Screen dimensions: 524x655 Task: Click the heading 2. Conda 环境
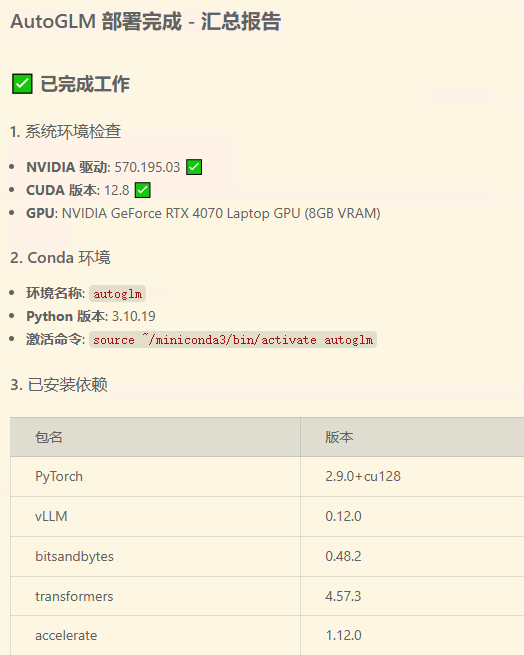point(60,258)
